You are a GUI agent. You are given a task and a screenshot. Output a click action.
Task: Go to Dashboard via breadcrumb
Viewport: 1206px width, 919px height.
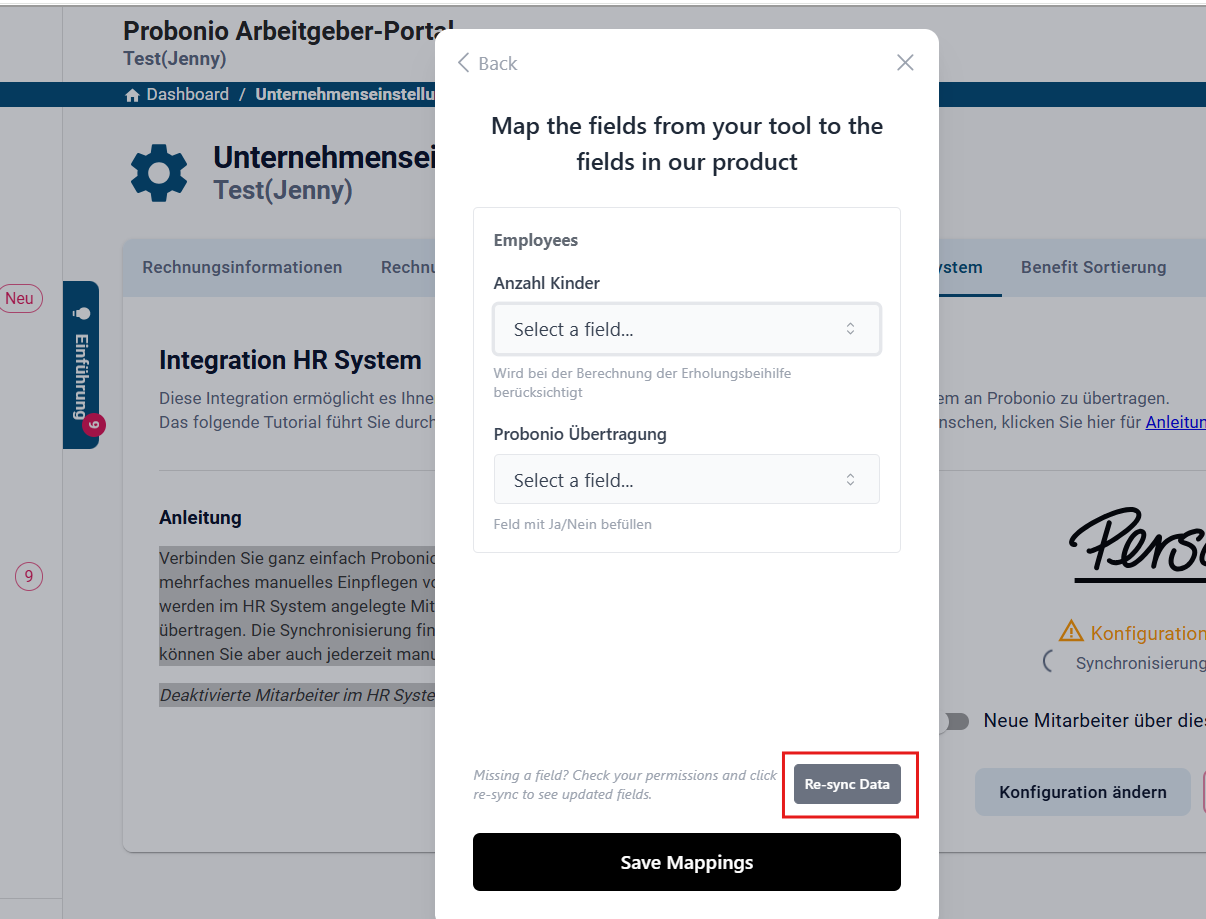click(187, 94)
